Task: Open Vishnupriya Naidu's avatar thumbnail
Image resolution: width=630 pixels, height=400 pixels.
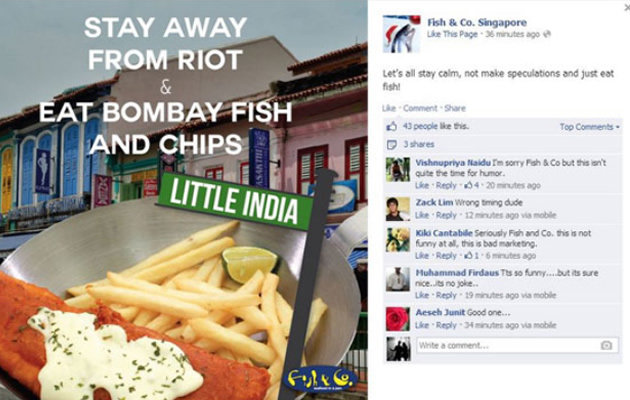Action: [398, 169]
